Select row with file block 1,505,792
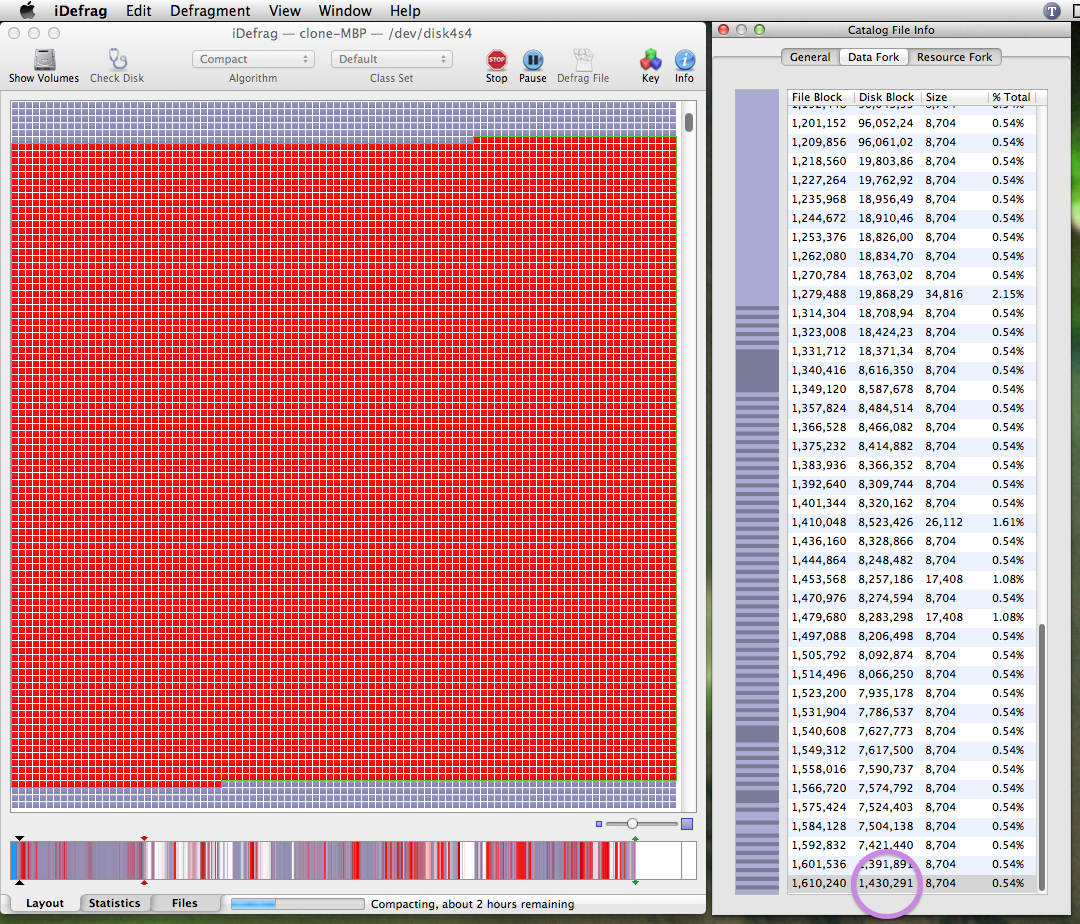 tap(912, 655)
